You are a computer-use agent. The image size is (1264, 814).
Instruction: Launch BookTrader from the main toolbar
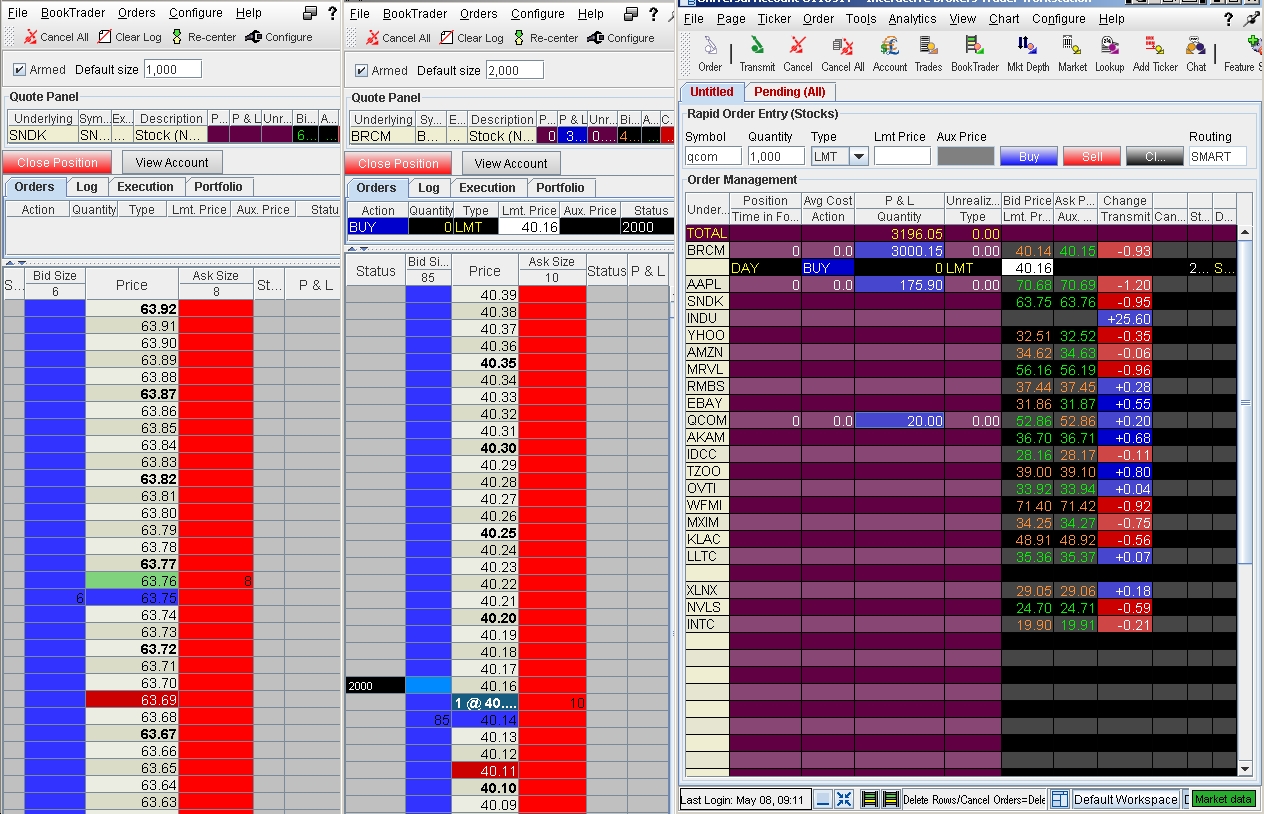(x=974, y=53)
